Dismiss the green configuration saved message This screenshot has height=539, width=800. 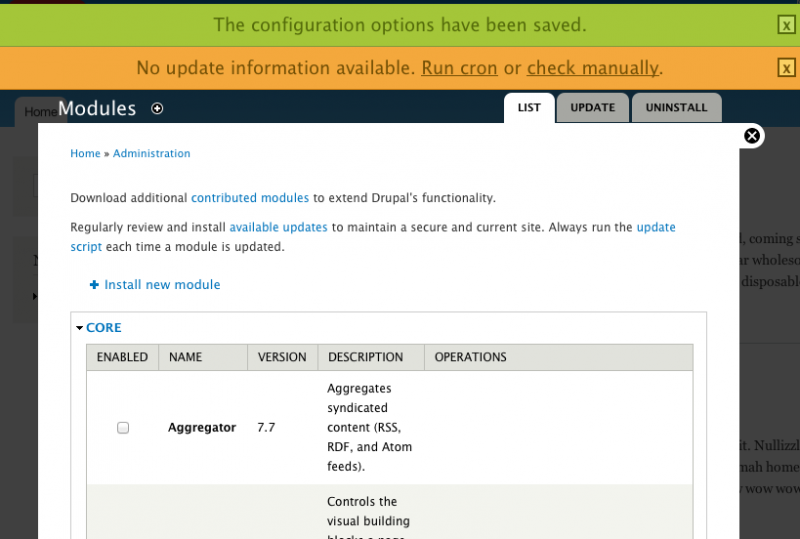tap(786, 25)
